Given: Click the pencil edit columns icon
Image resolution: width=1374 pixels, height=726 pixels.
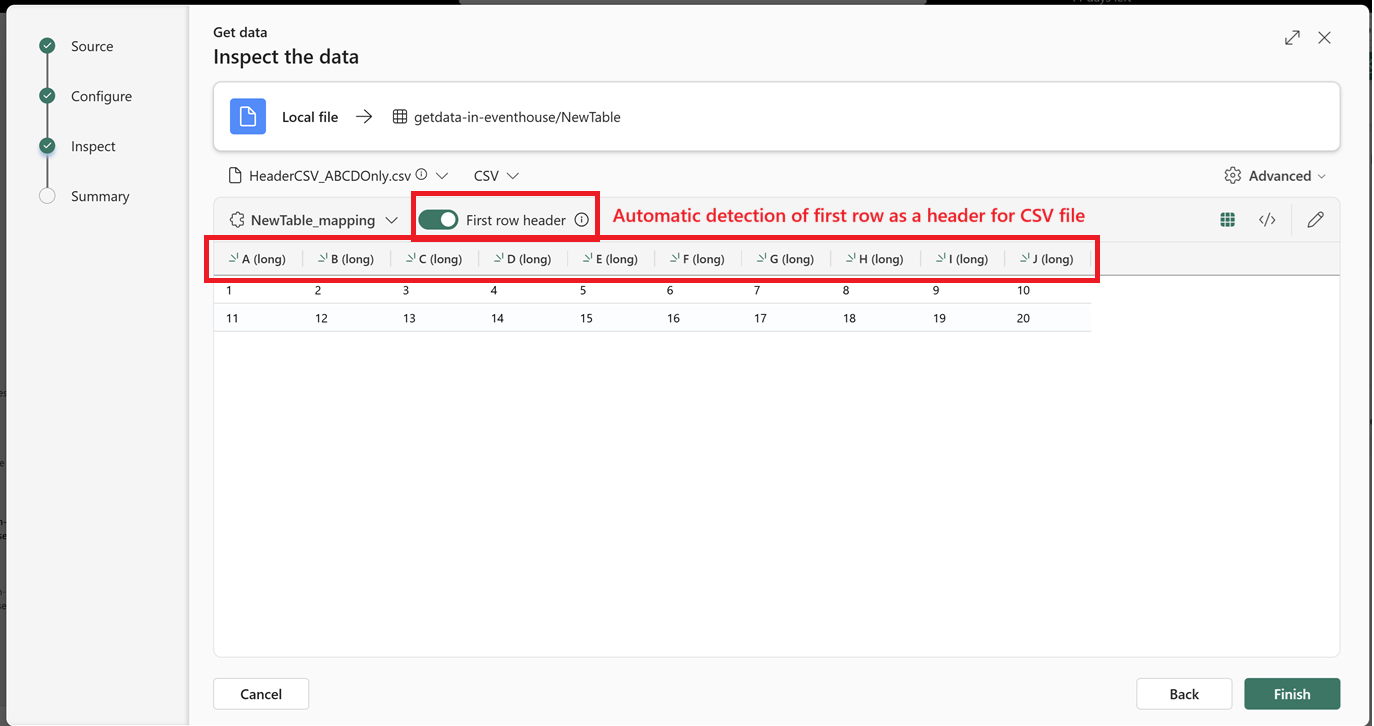Looking at the screenshot, I should tap(1315, 220).
